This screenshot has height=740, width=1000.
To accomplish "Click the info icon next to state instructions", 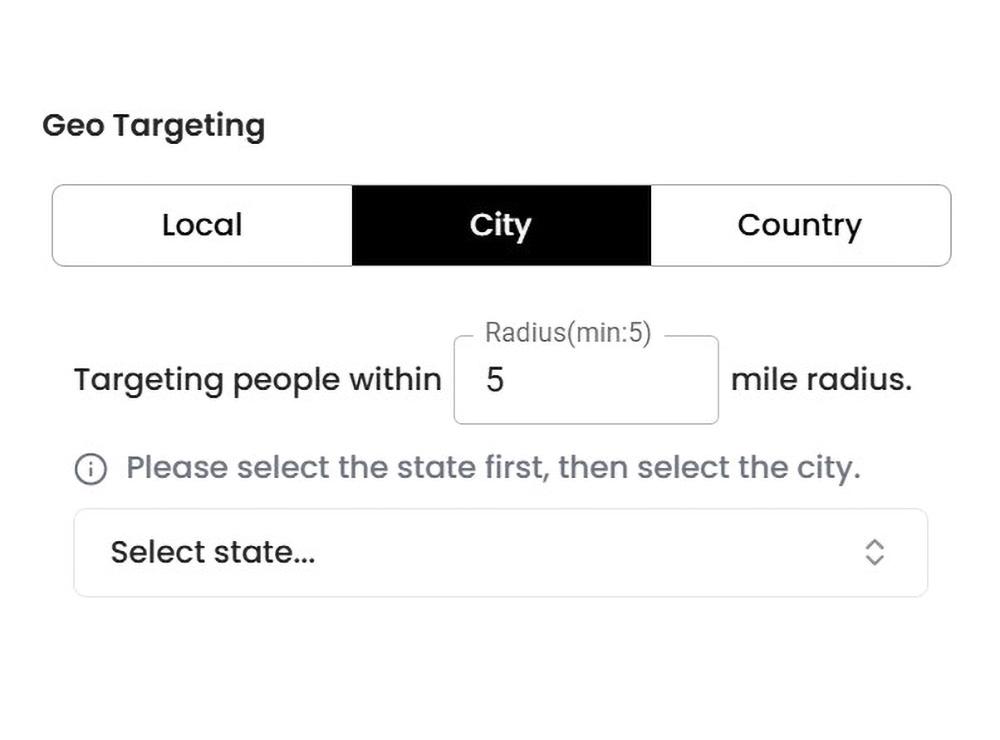I will [x=91, y=467].
